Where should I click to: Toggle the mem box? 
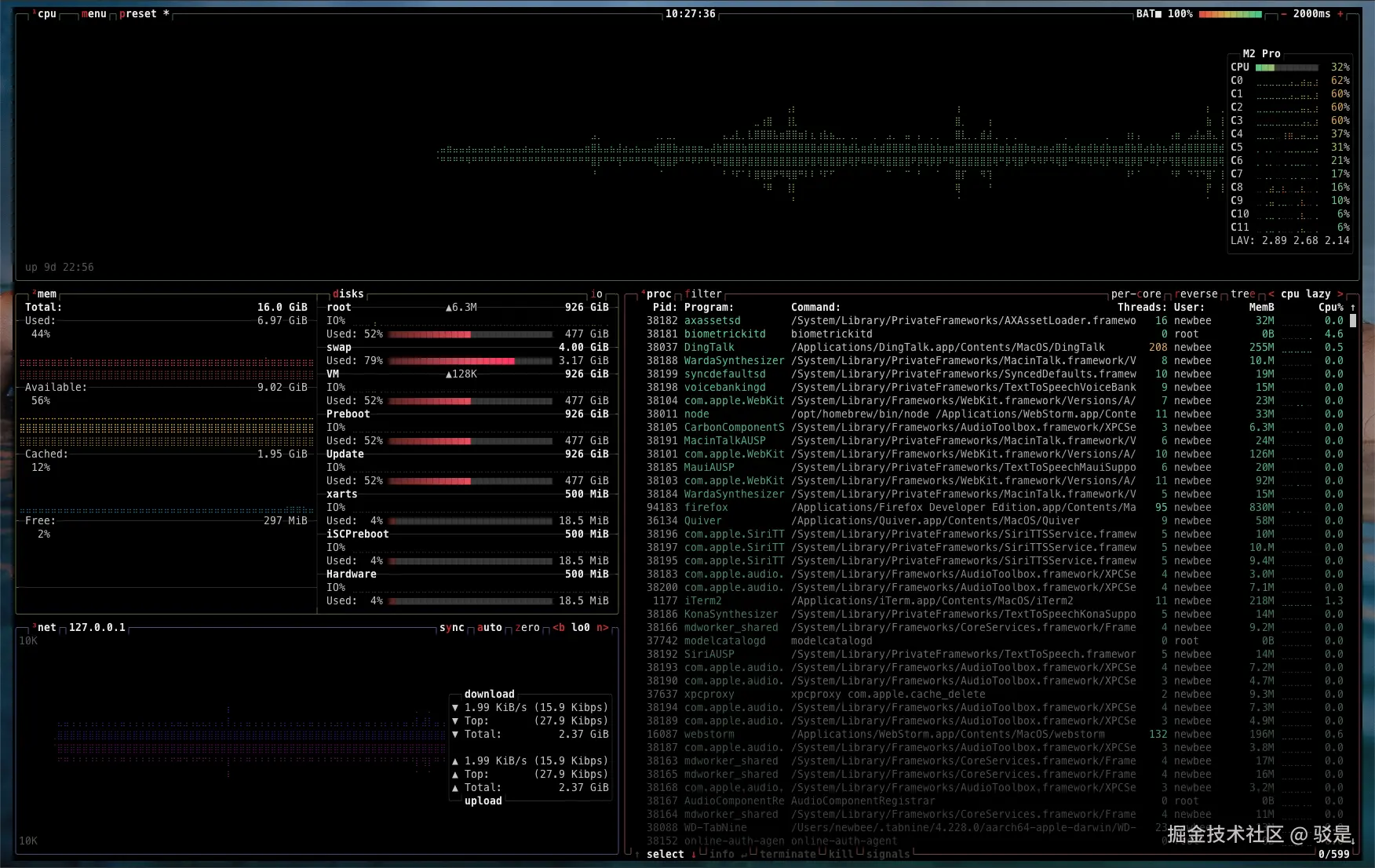[46, 294]
